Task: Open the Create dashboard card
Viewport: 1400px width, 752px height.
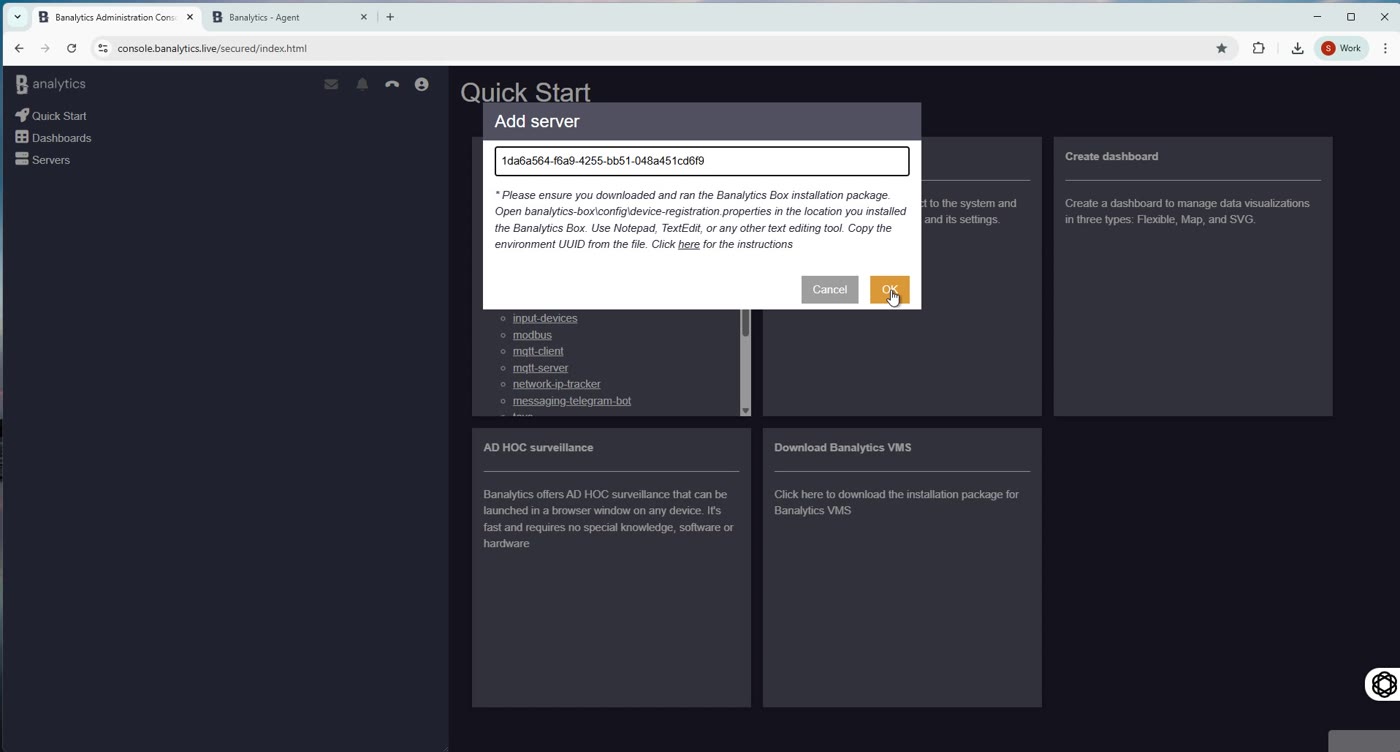Action: click(x=1193, y=276)
